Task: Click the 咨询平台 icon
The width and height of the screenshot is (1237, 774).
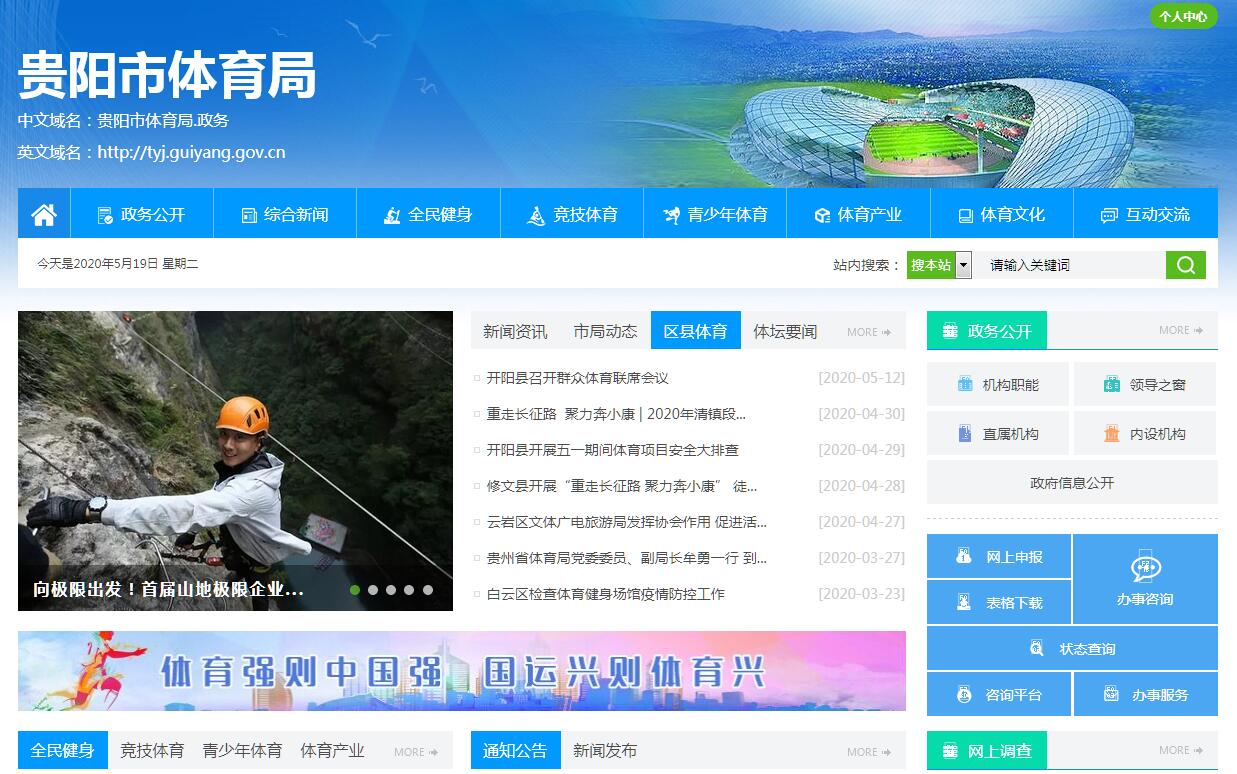Action: tap(964, 694)
